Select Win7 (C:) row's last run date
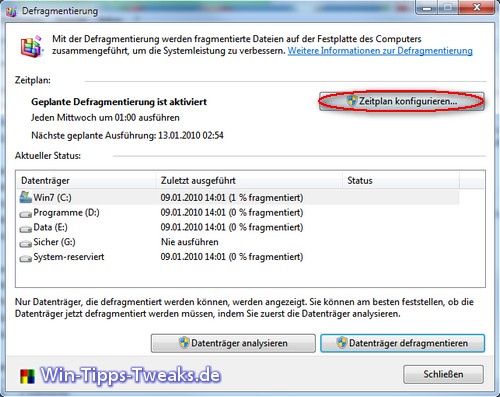 coord(232,198)
